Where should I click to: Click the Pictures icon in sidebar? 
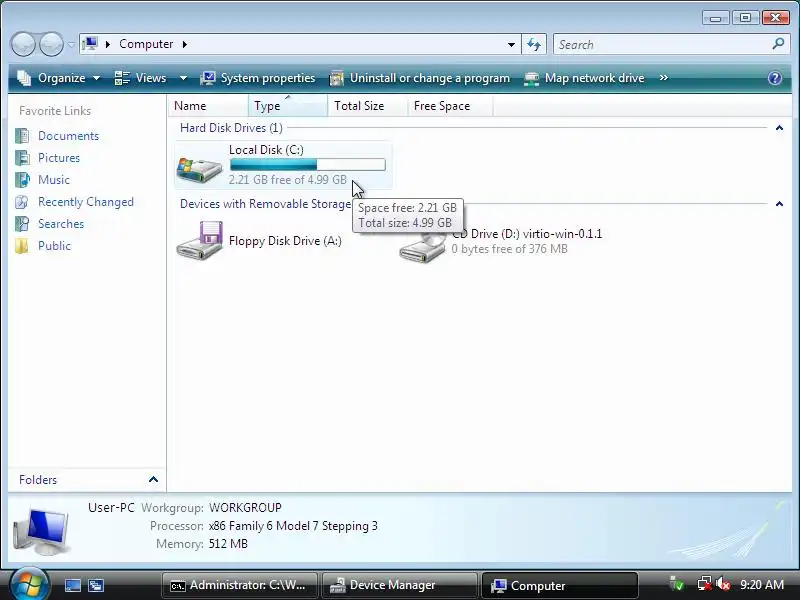point(22,158)
